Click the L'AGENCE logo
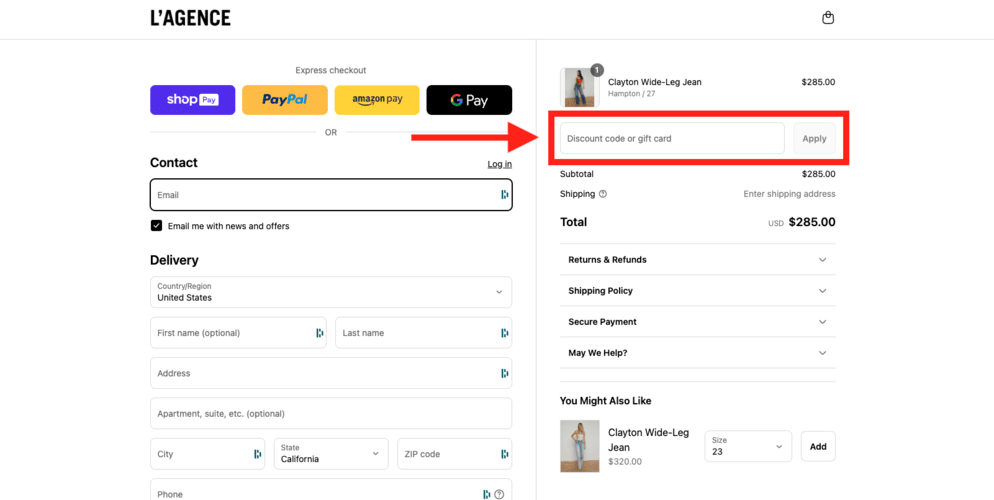Viewport: 994px width, 500px height. pos(190,18)
